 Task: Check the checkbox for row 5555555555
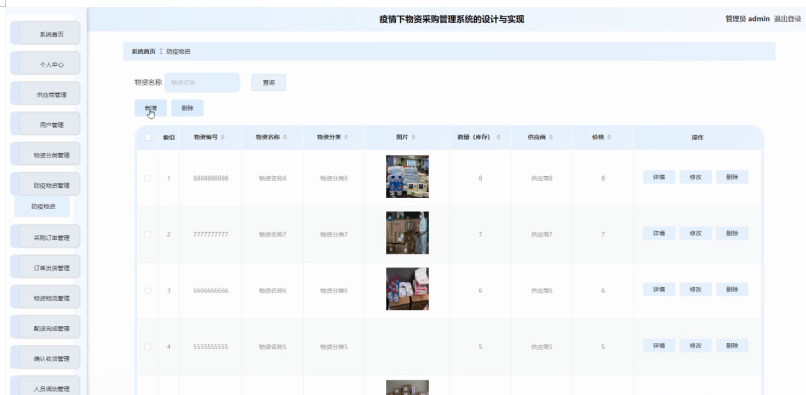148,347
